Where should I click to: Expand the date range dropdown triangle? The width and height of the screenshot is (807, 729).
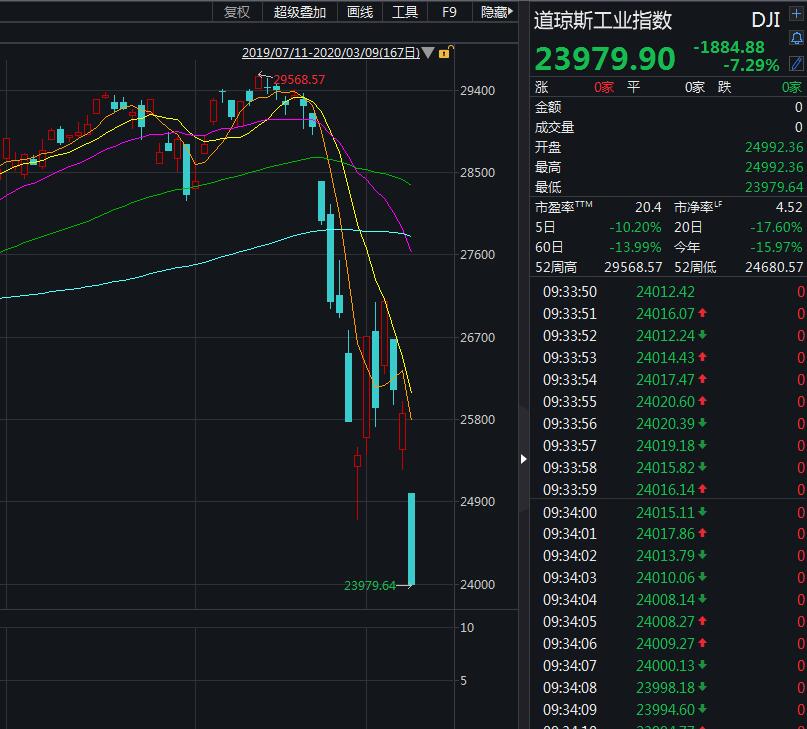[428, 52]
